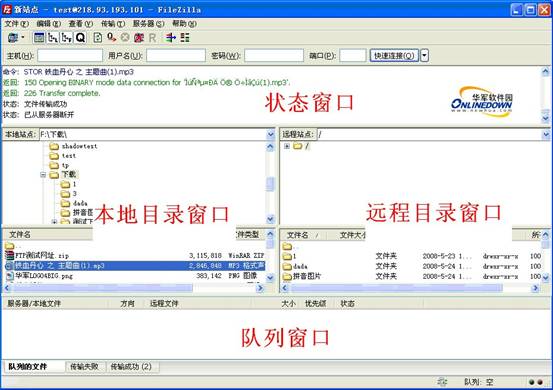
Task: Open the 远程站点 path dropdown
Action: (546, 134)
